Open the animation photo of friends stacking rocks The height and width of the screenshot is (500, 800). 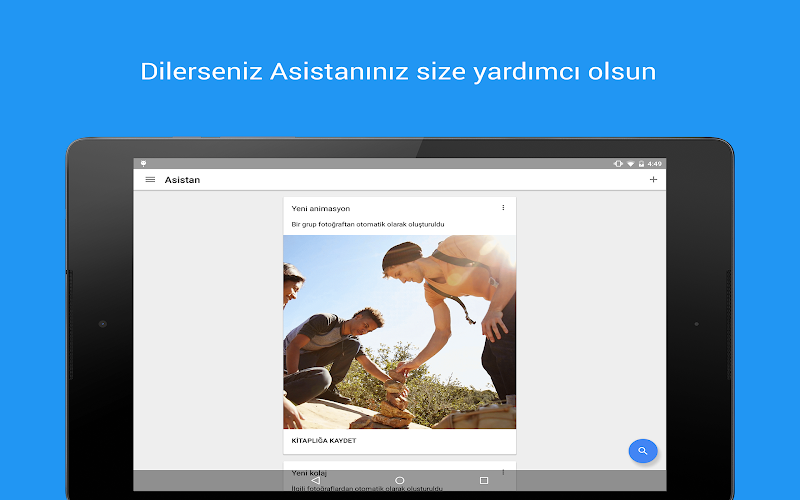click(399, 332)
